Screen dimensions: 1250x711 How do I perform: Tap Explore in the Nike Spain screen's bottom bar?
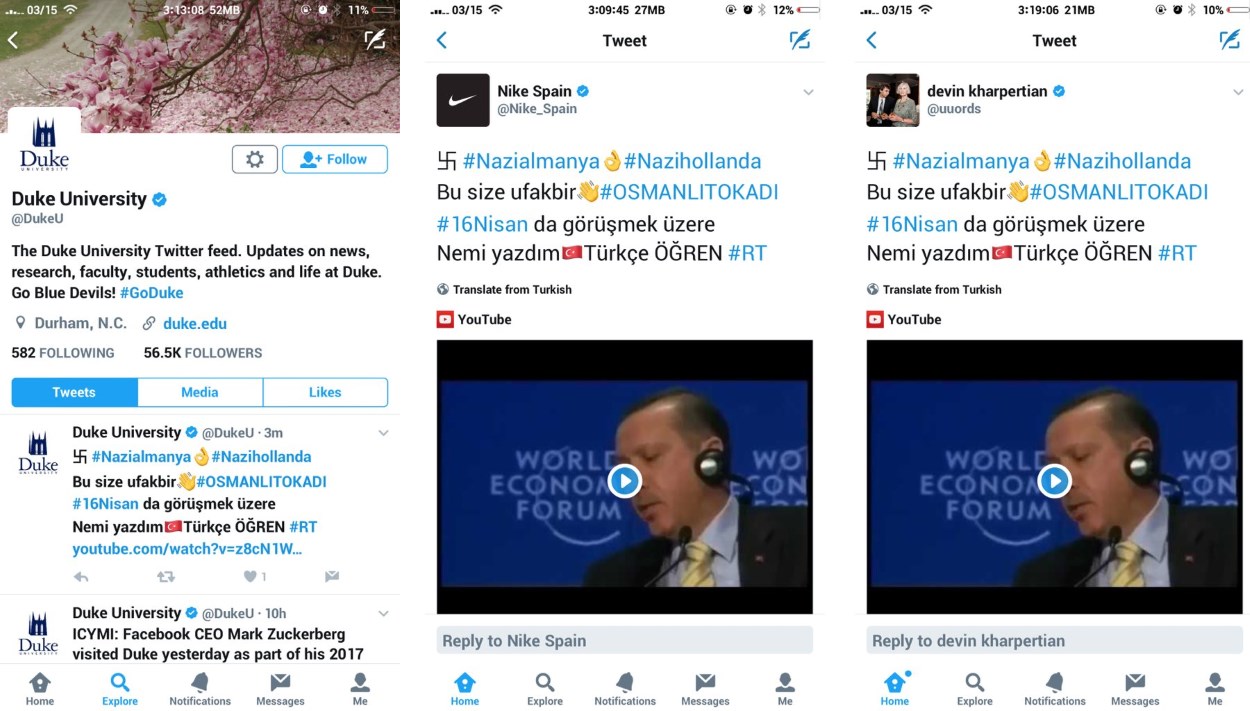point(545,689)
